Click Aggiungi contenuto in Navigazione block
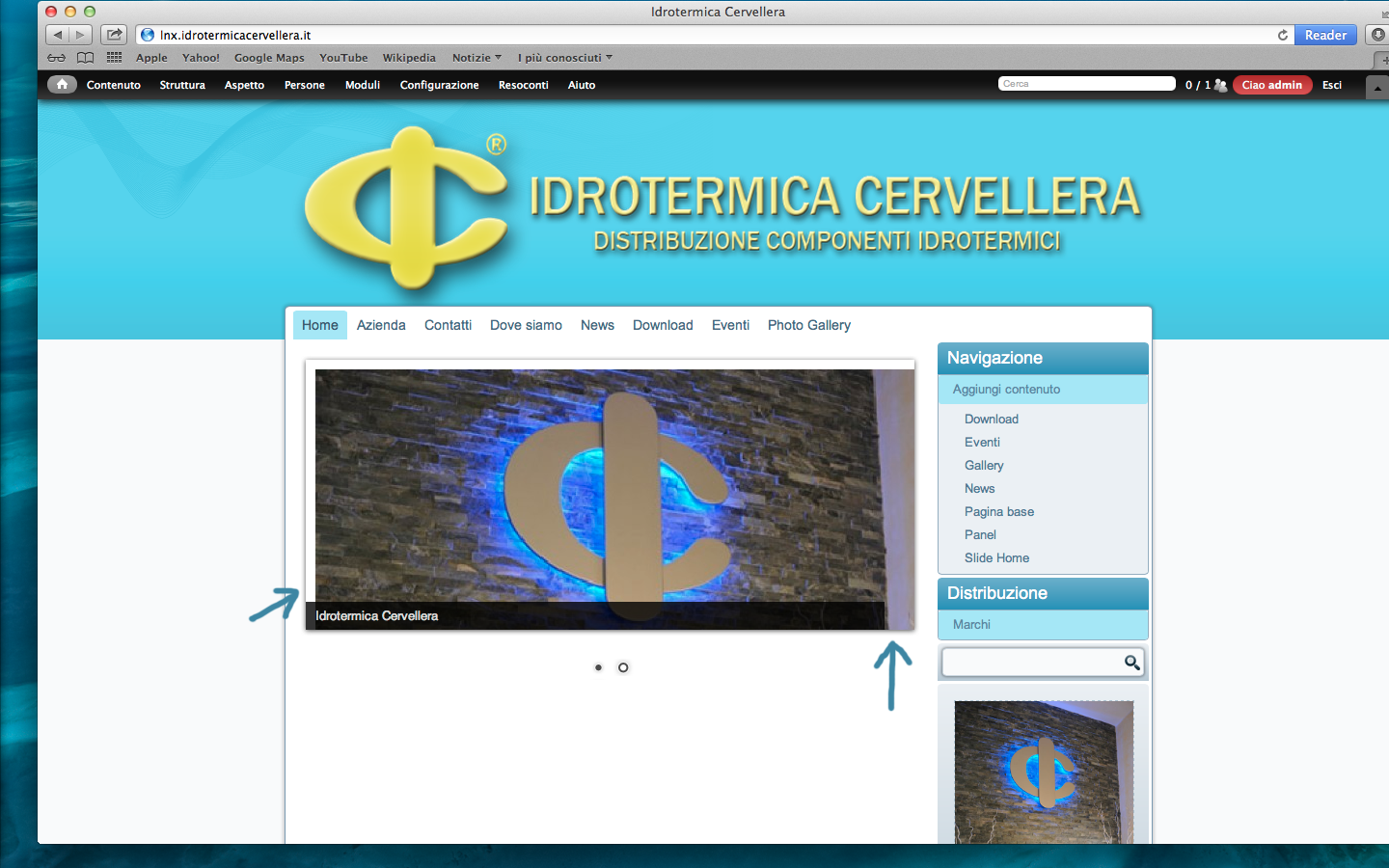Viewport: 1389px width, 868px height. point(1006,390)
